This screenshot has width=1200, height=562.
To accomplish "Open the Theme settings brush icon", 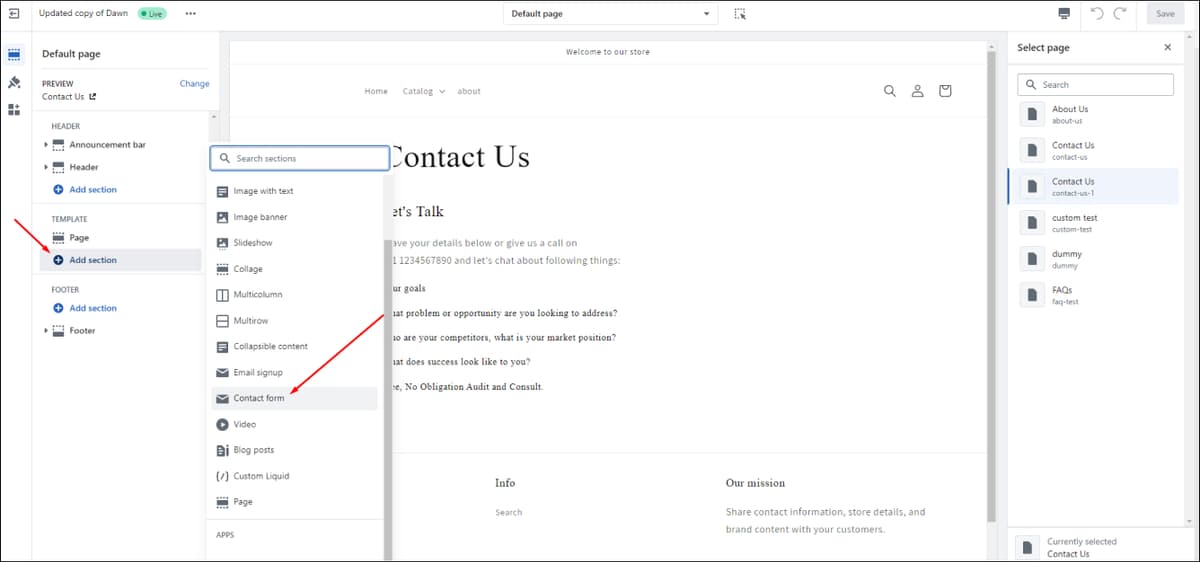I will [x=15, y=81].
